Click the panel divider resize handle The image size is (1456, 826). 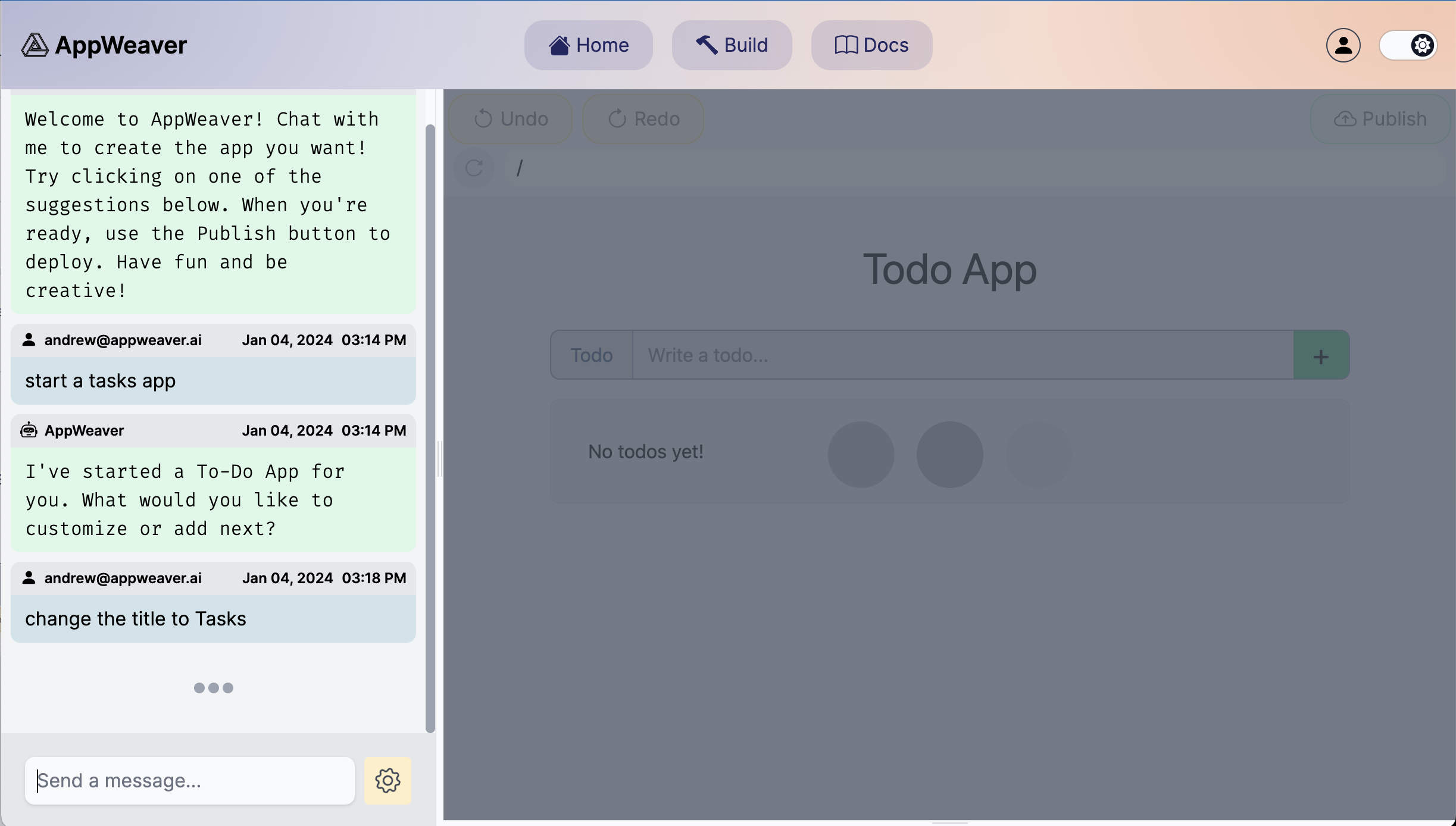click(439, 458)
